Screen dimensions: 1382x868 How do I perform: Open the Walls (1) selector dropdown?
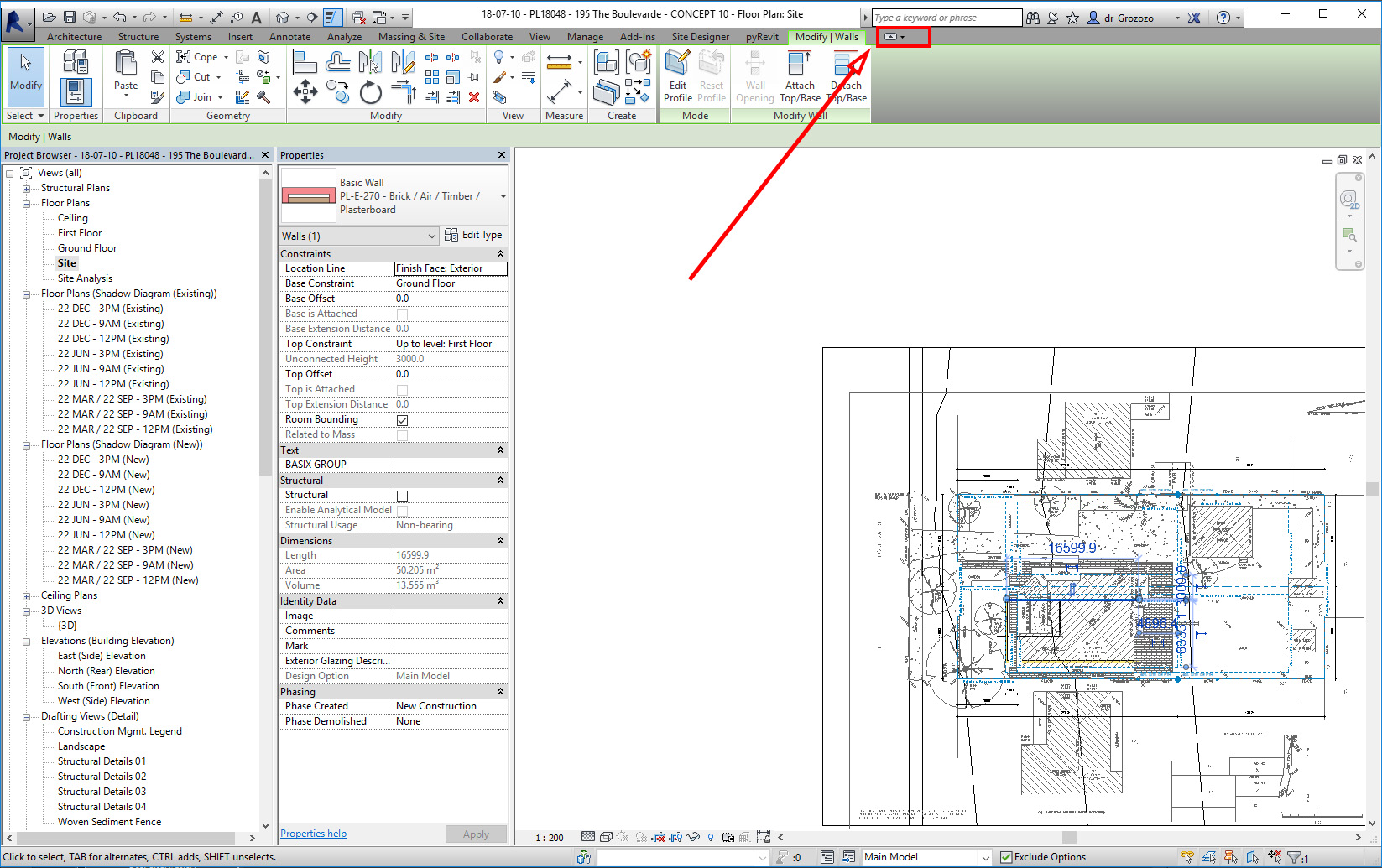[x=431, y=236]
